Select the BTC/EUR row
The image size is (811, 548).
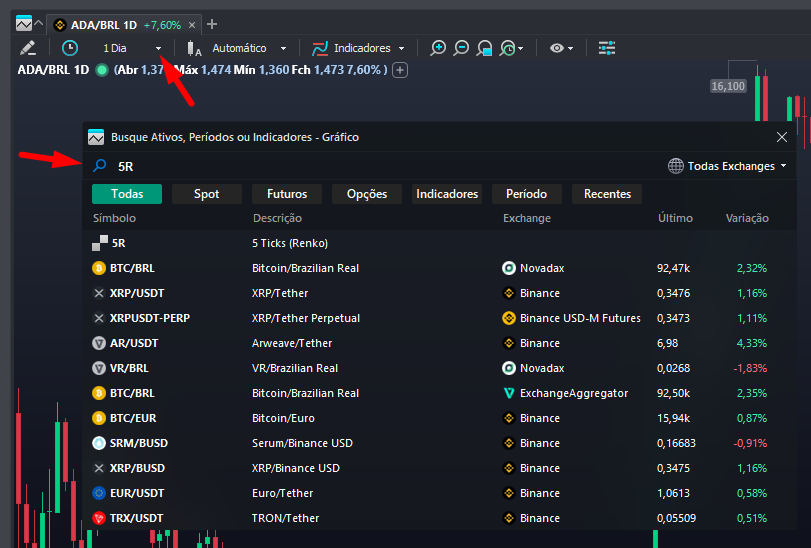439,418
